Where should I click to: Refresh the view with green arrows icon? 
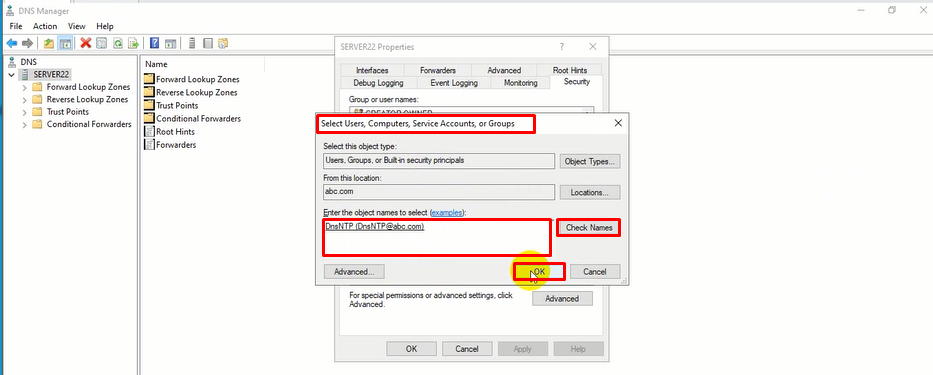(118, 43)
